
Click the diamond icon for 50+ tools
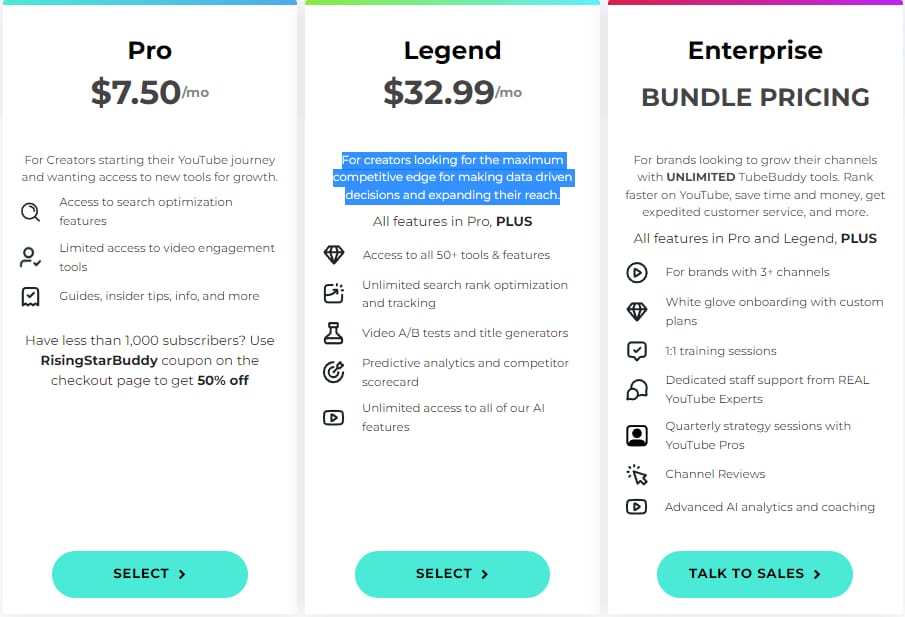point(334,255)
